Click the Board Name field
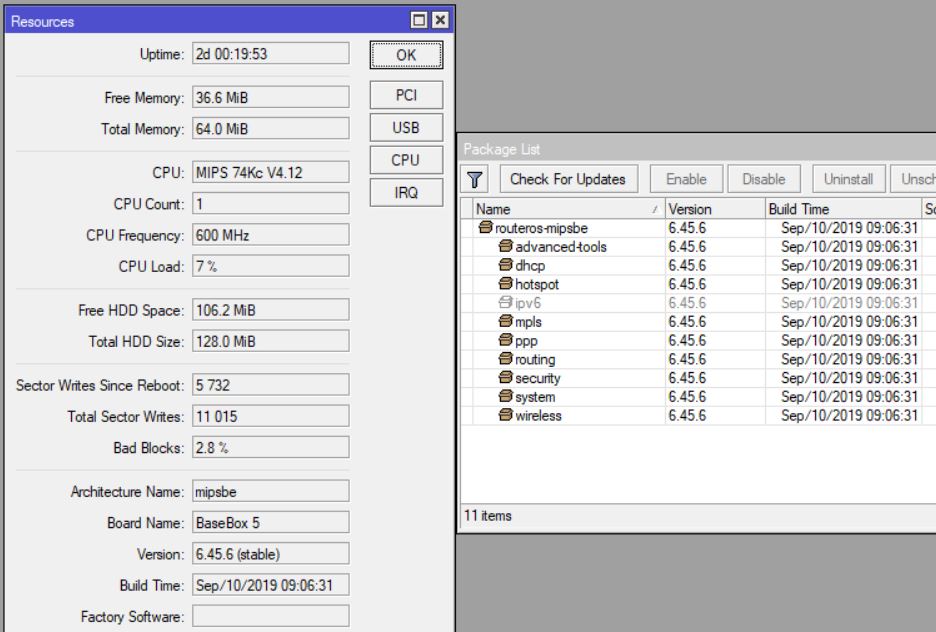Viewport: 936px width, 632px height. pyautogui.click(x=270, y=522)
